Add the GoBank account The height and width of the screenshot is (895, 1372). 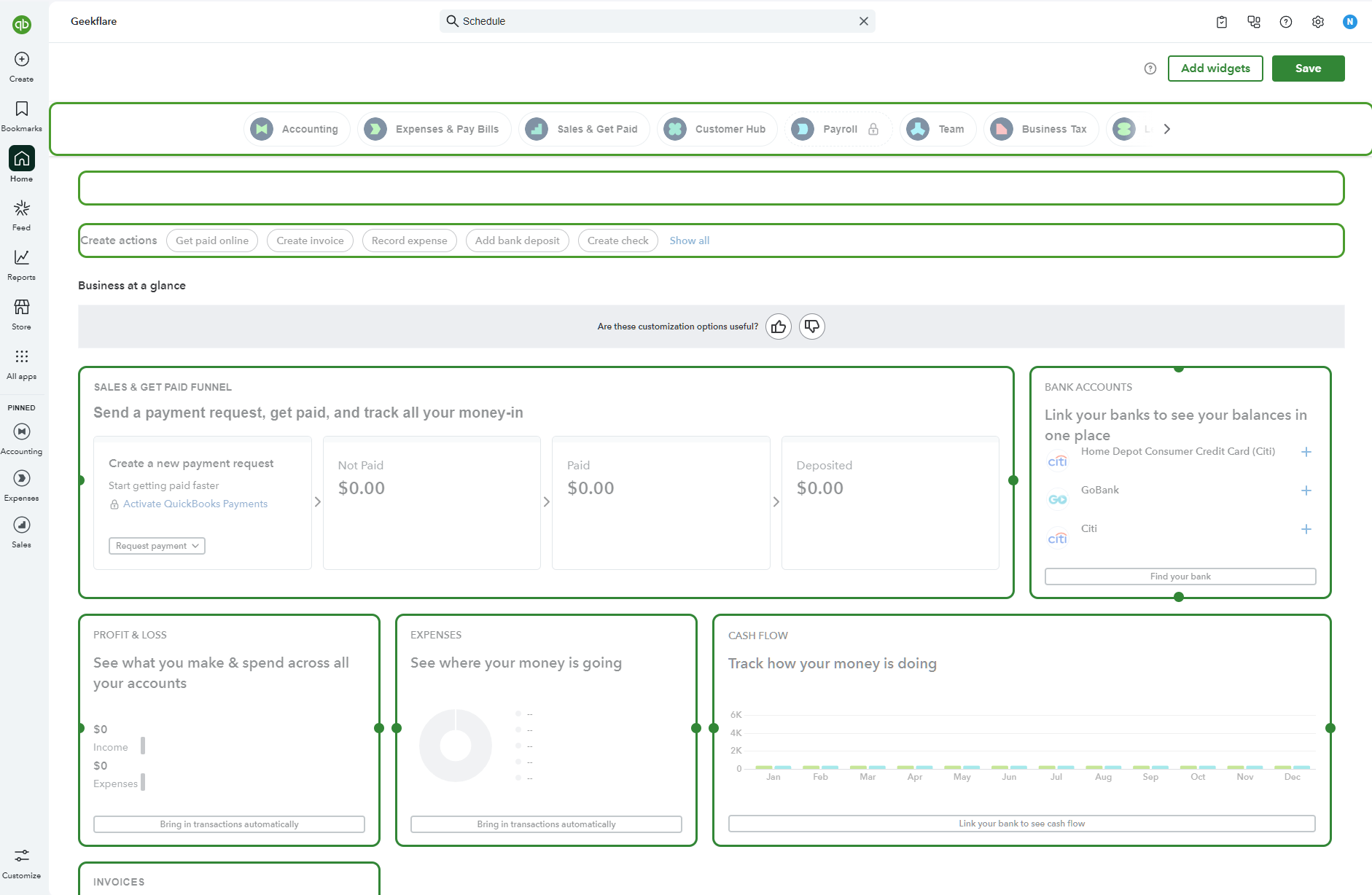[1306, 491]
